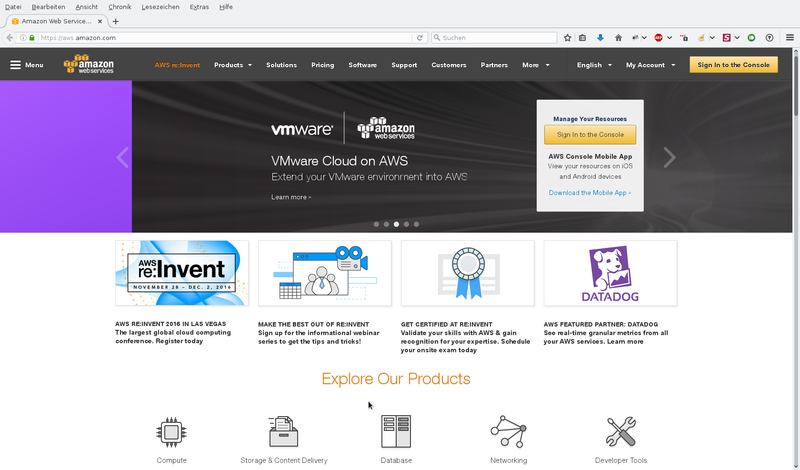Open the Hilfe menu
The width and height of the screenshot is (800, 470).
[x=226, y=7]
